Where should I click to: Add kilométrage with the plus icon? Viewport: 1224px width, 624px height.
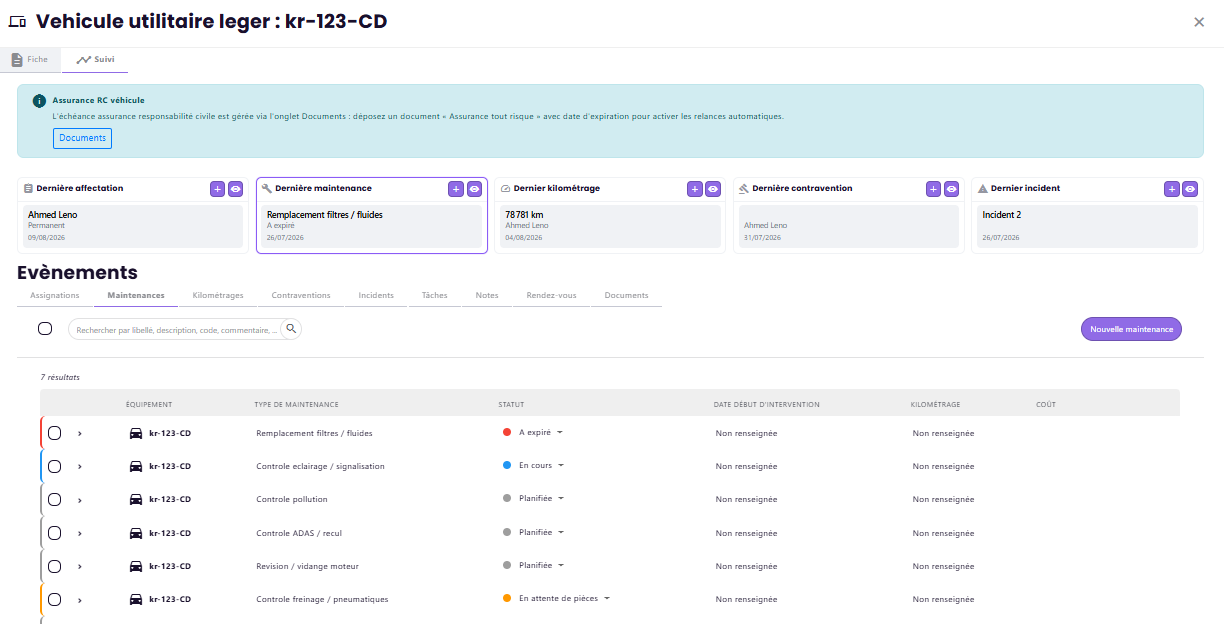tap(694, 189)
